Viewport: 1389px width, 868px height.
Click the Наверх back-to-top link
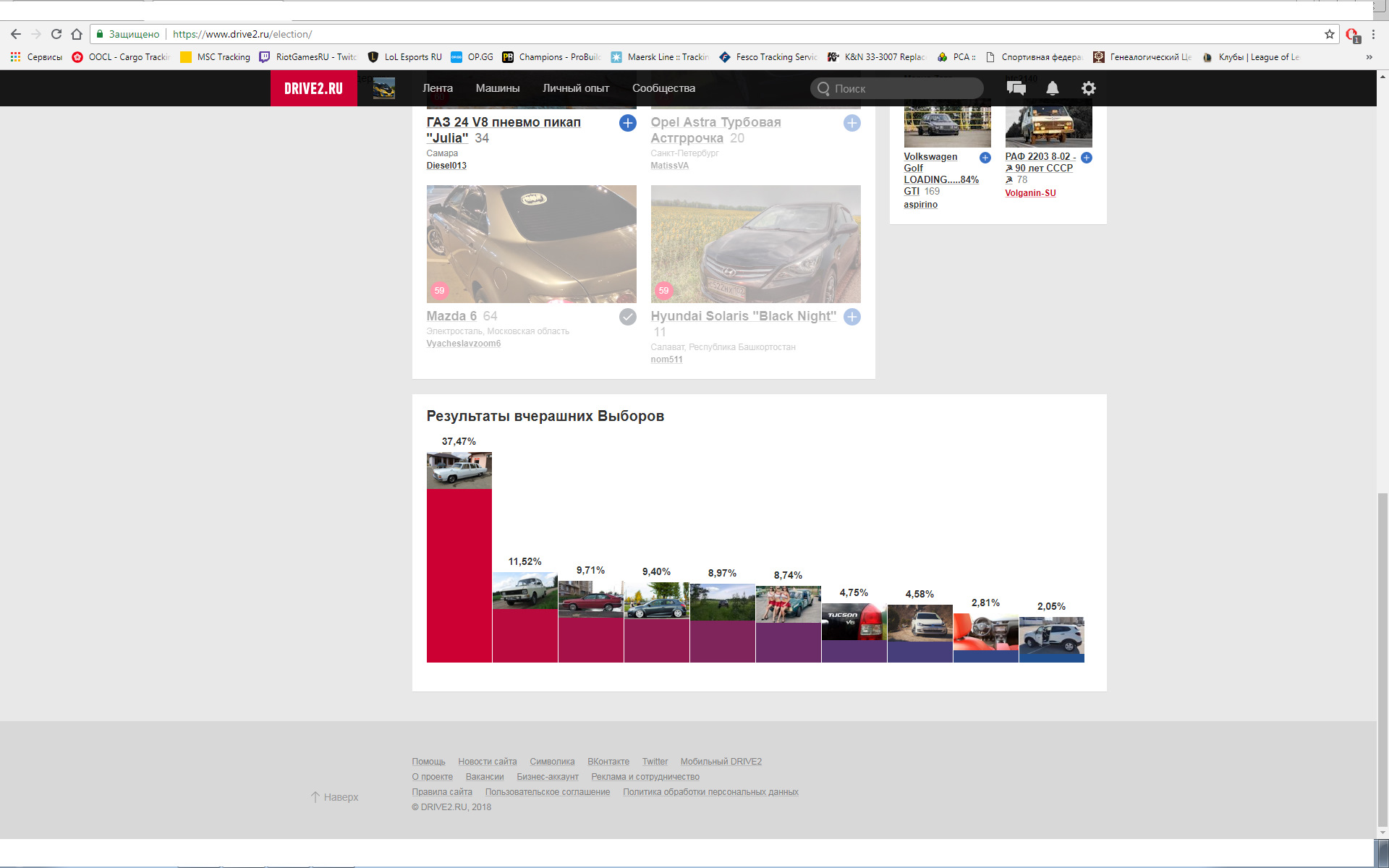[x=335, y=797]
